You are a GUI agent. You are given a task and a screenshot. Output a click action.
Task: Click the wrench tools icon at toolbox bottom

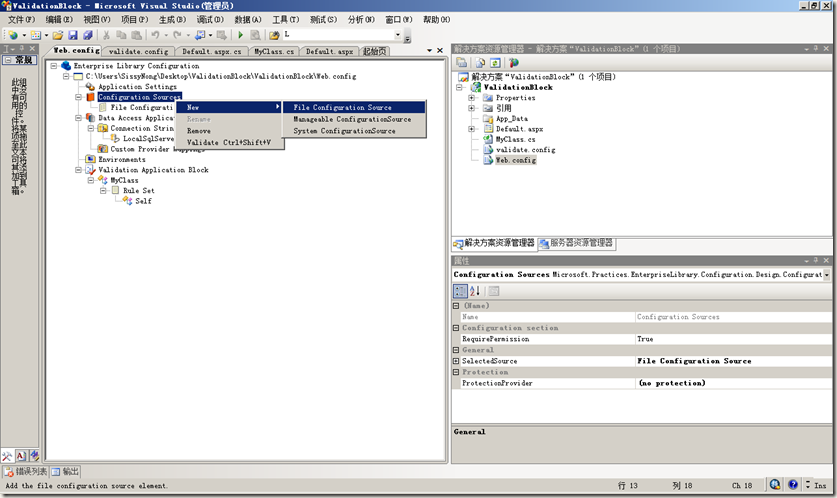point(7,456)
